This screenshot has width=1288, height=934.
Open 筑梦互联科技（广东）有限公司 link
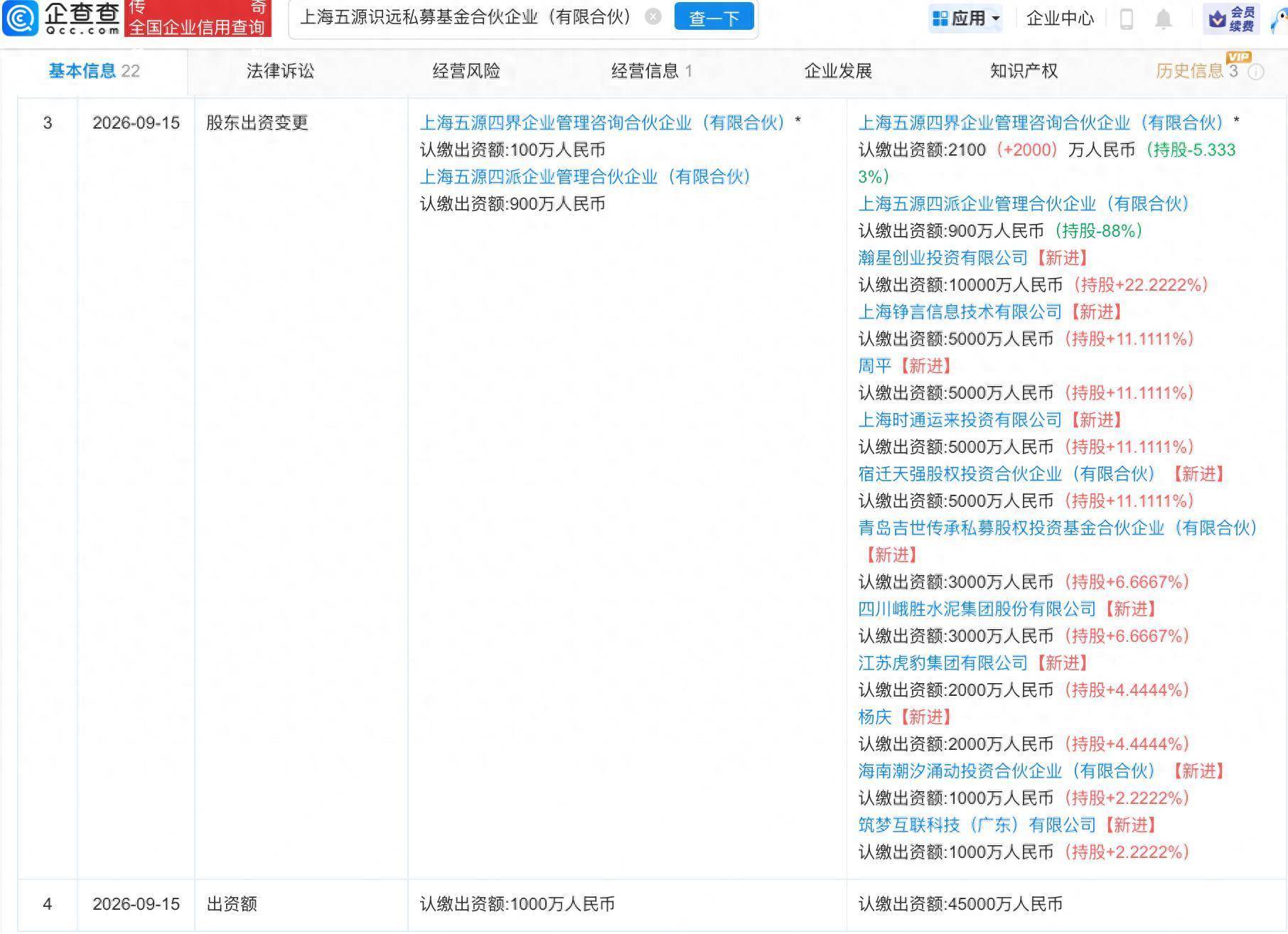[977, 825]
